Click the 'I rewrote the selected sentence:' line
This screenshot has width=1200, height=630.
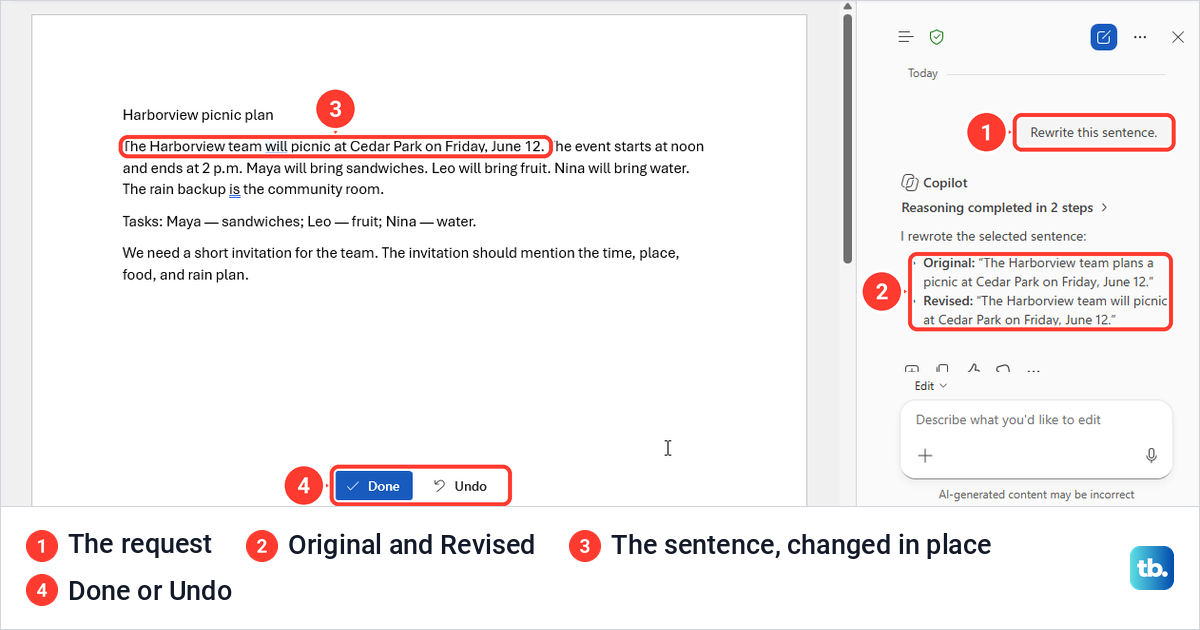pyautogui.click(x=993, y=237)
